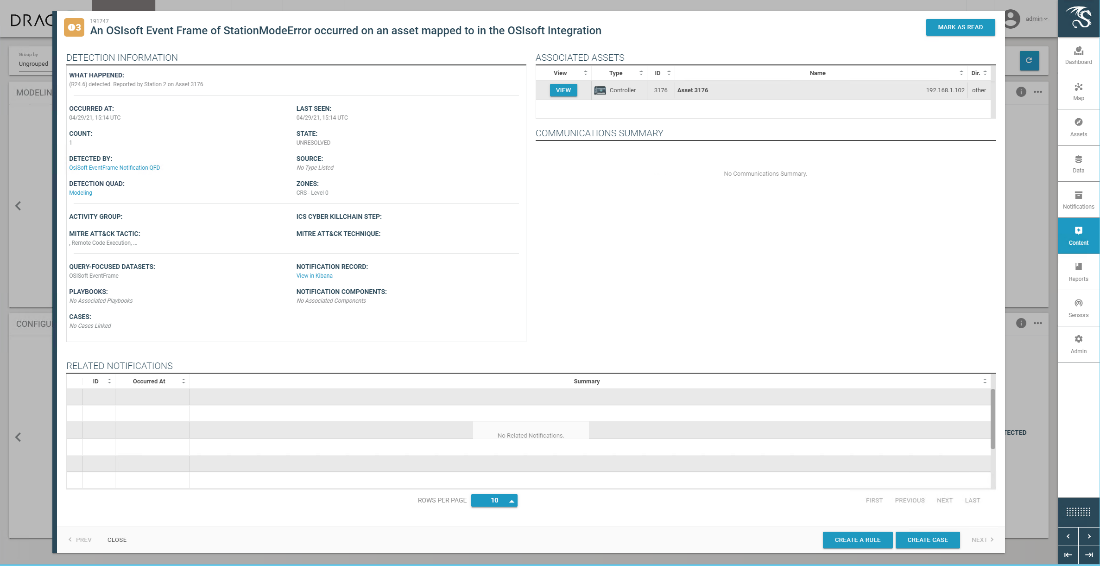This screenshot has width=1100, height=566.
Task: Open the Map sidebar item
Action: pyautogui.click(x=1078, y=90)
